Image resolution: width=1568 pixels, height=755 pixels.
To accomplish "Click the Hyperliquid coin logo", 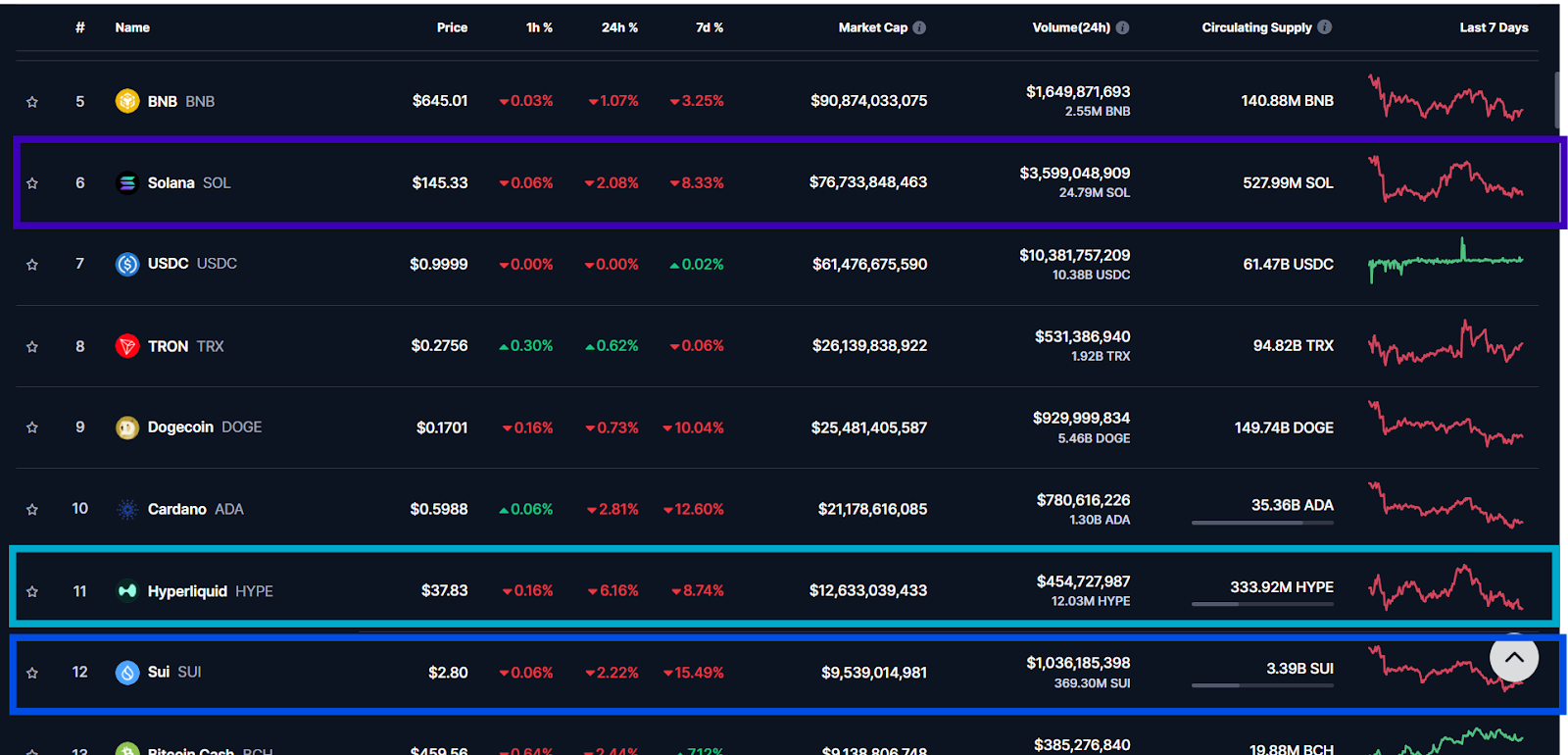I will (127, 590).
